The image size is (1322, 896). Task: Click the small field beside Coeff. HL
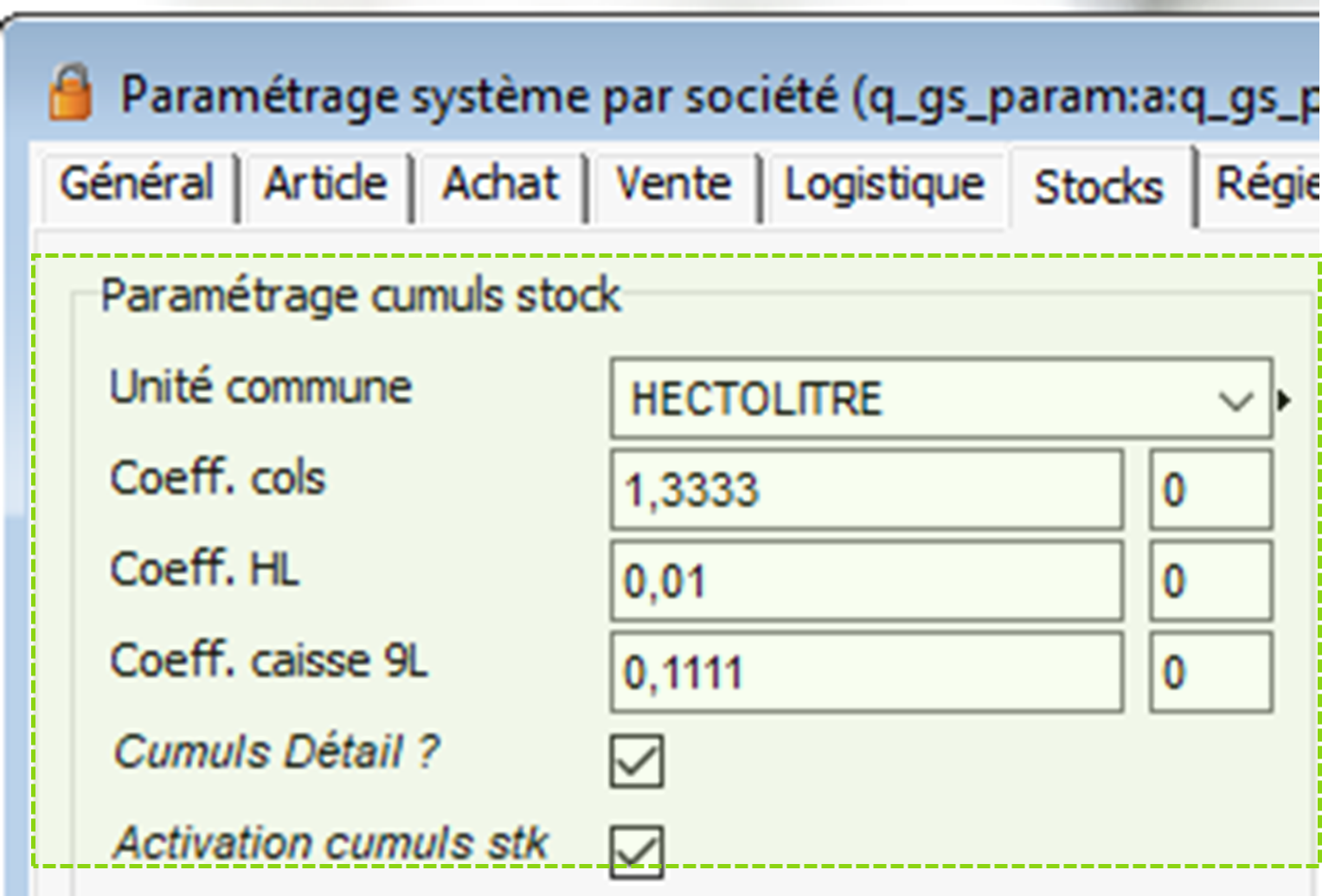(1210, 581)
